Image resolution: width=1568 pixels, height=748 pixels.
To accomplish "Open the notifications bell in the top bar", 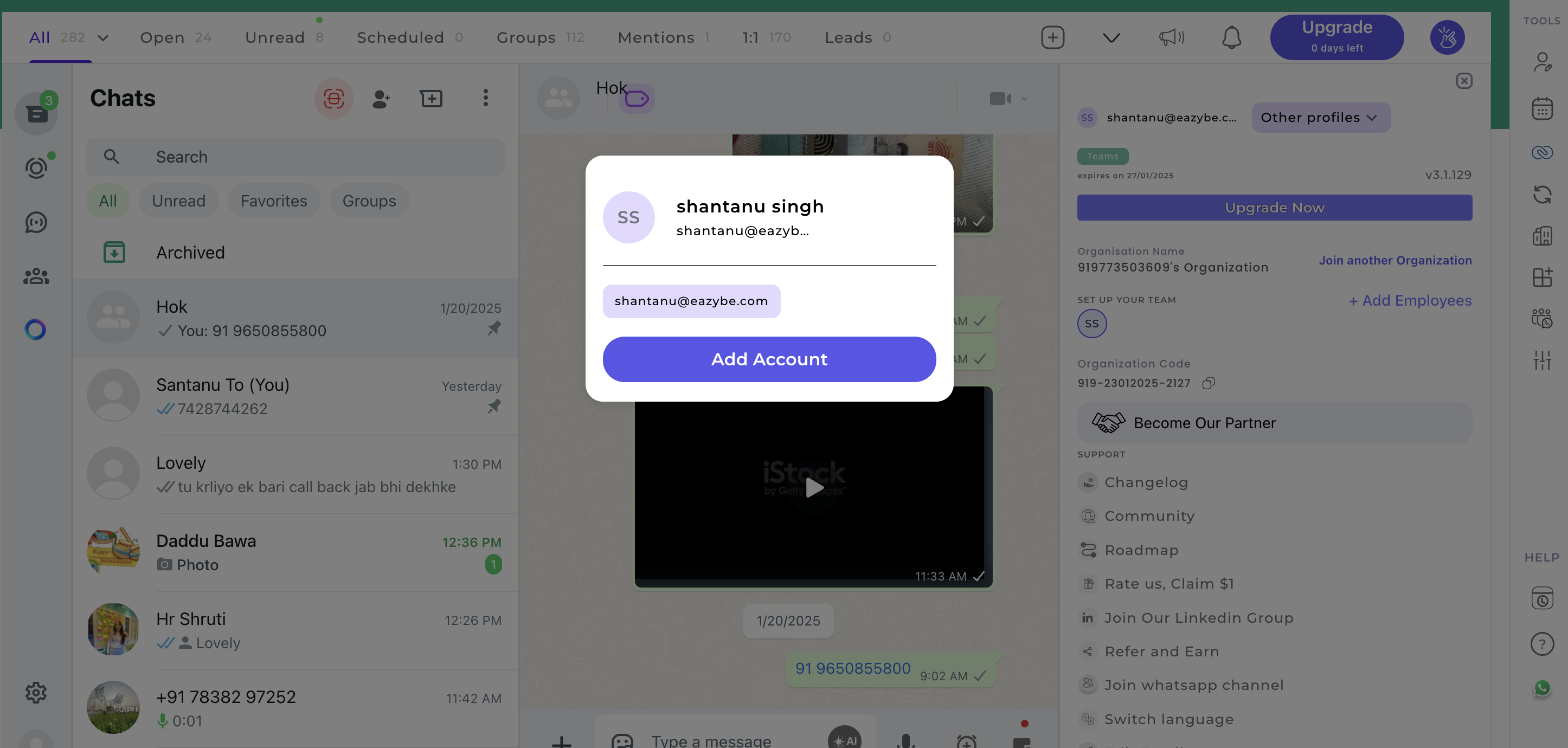I will point(1232,37).
